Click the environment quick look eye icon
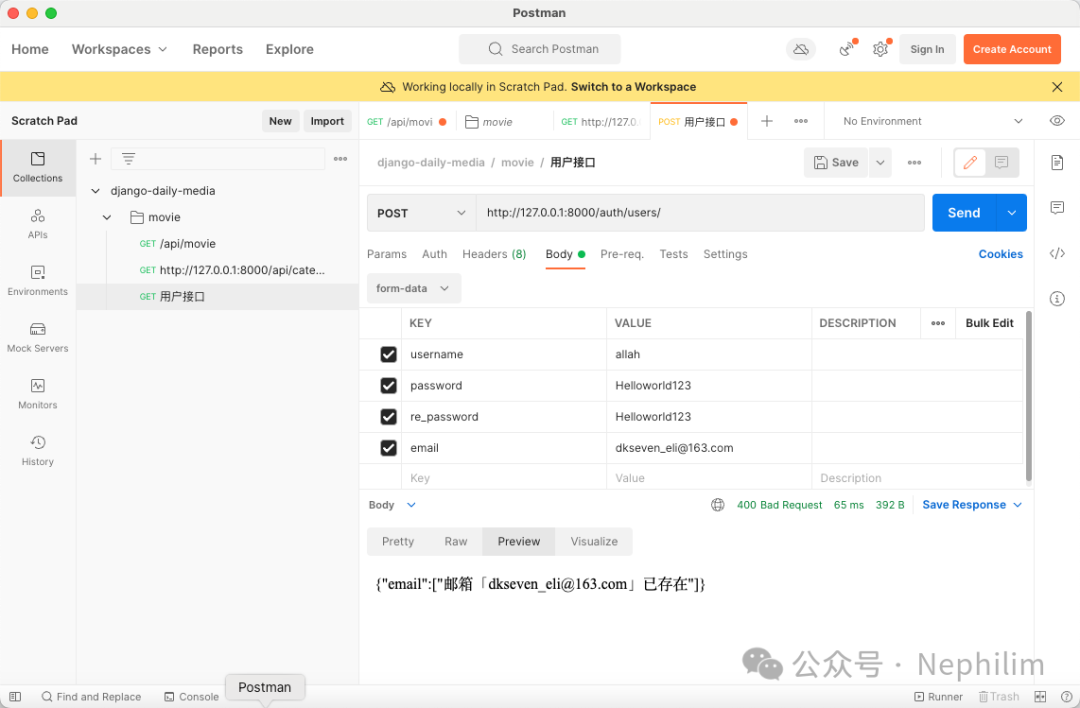 pos(1057,121)
